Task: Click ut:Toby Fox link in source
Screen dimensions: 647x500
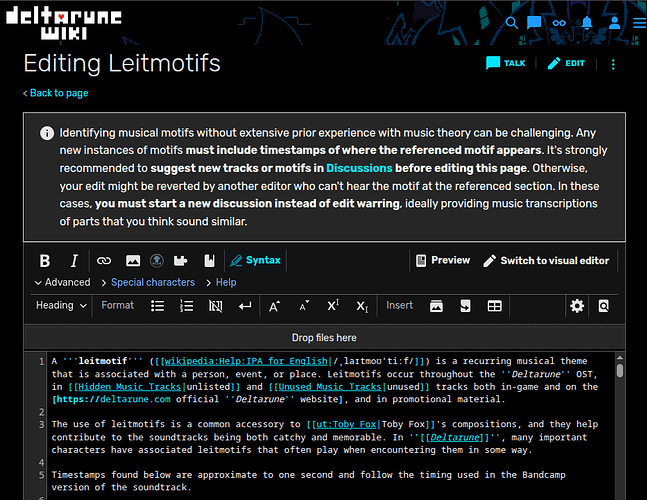Action: point(346,424)
